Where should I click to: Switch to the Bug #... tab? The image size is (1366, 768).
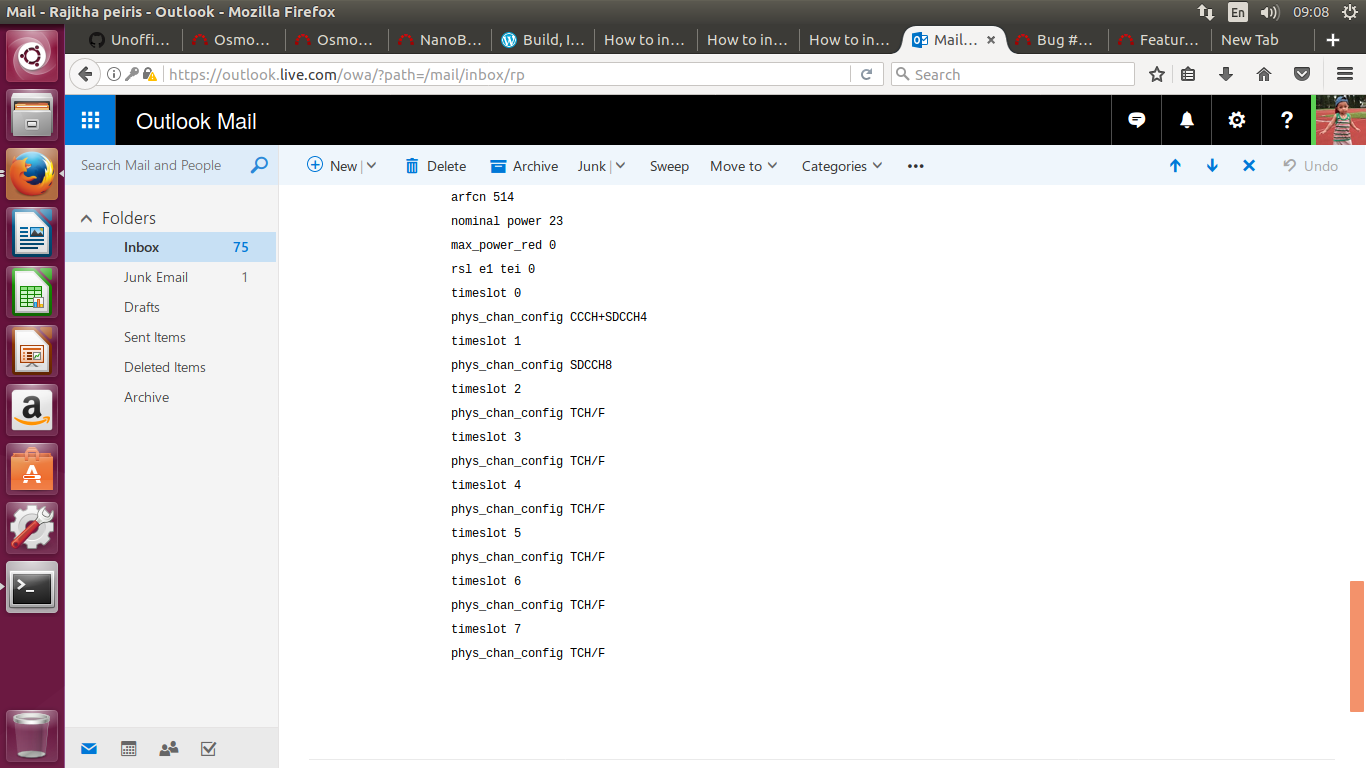point(1057,40)
